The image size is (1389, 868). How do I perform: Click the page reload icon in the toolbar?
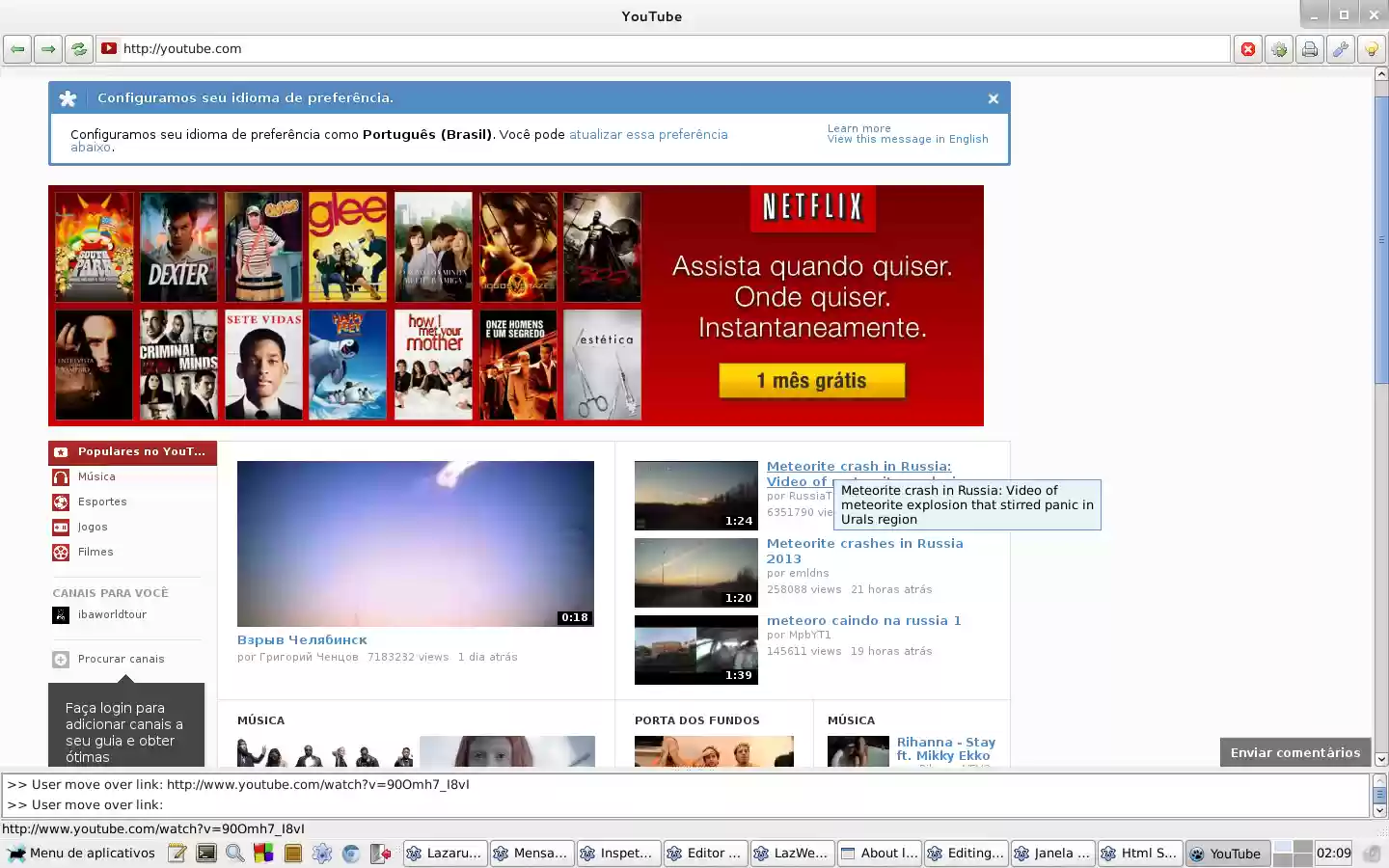click(x=78, y=48)
